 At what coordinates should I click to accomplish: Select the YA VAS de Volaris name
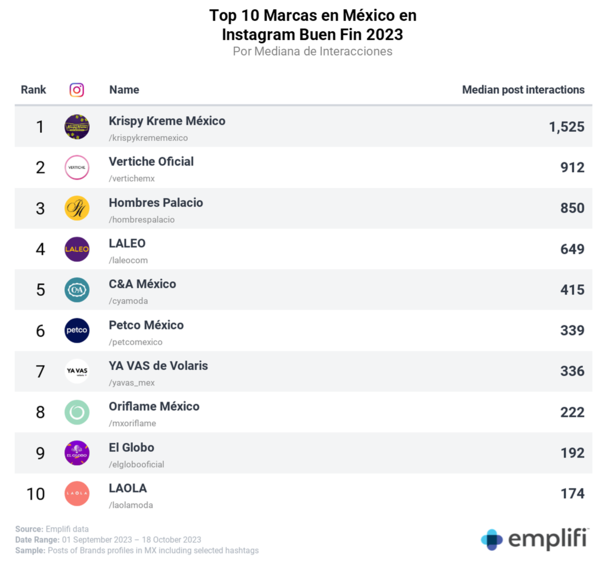[x=158, y=366]
